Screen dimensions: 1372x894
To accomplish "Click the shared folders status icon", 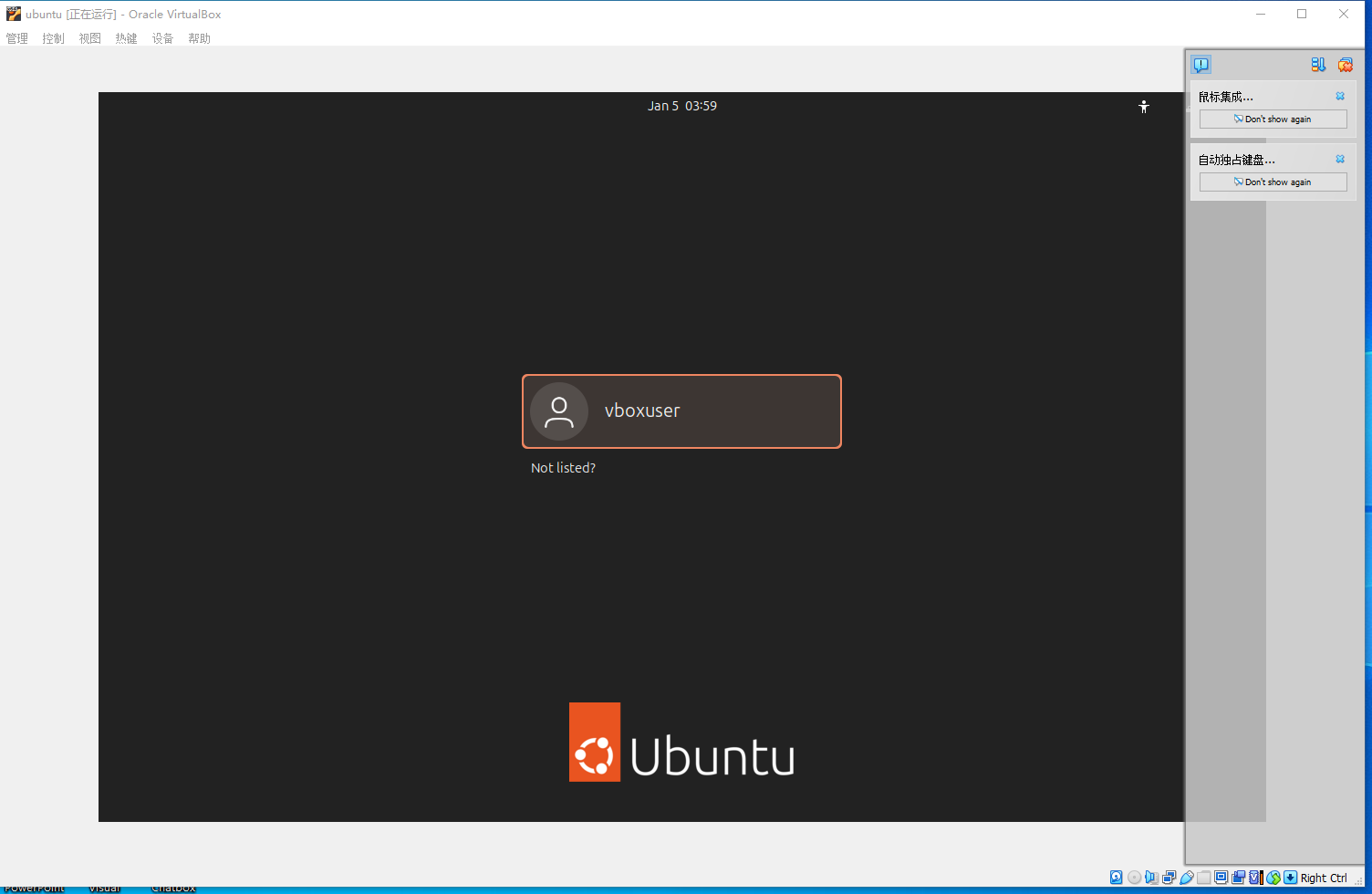I will (1204, 878).
